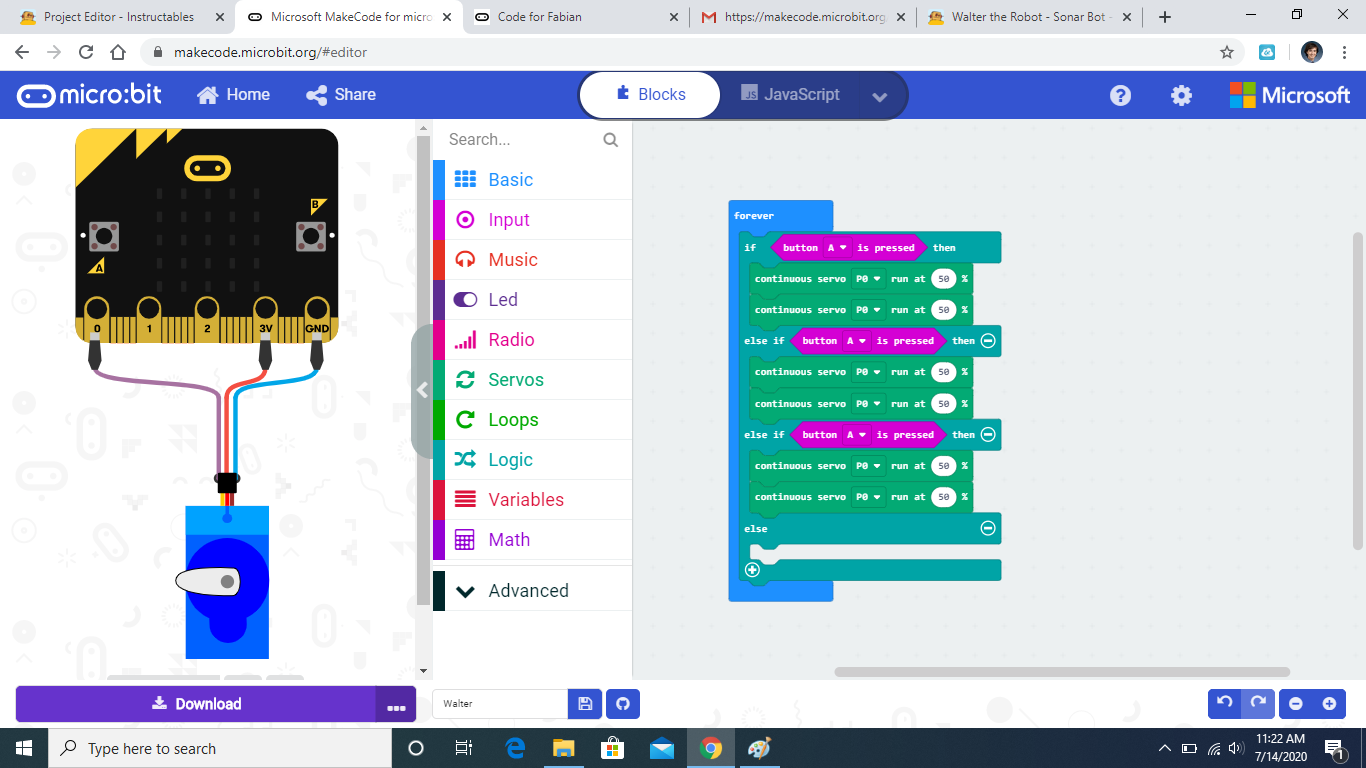The height and width of the screenshot is (768, 1366).
Task: Remove the second else if branch
Action: click(988, 435)
